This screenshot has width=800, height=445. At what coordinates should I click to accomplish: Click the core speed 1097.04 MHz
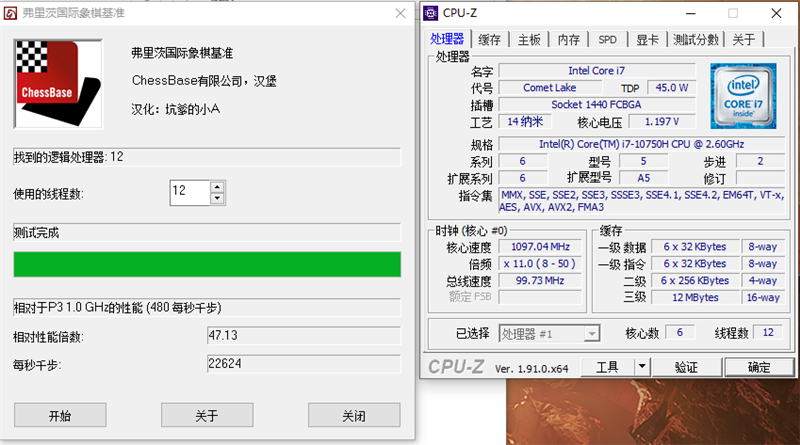click(x=540, y=246)
